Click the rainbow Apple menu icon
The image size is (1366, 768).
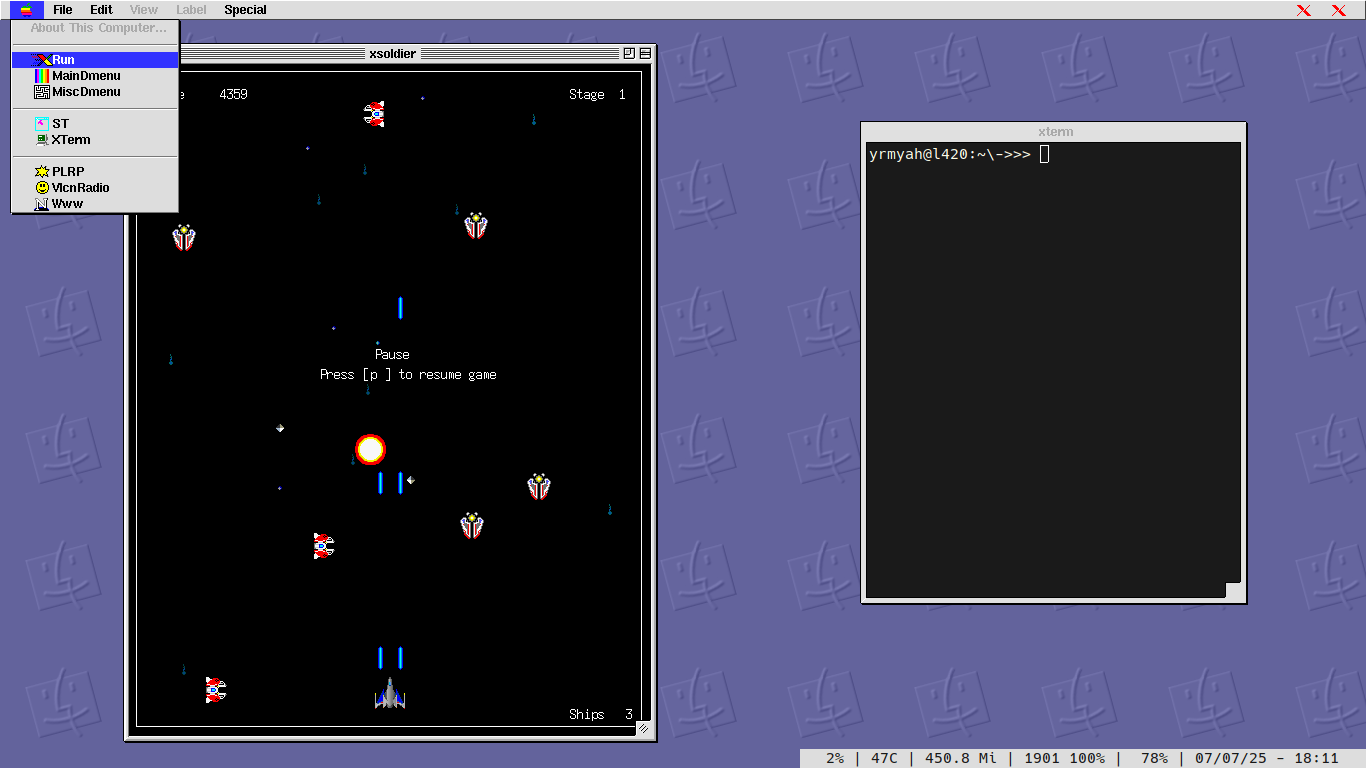pos(26,10)
